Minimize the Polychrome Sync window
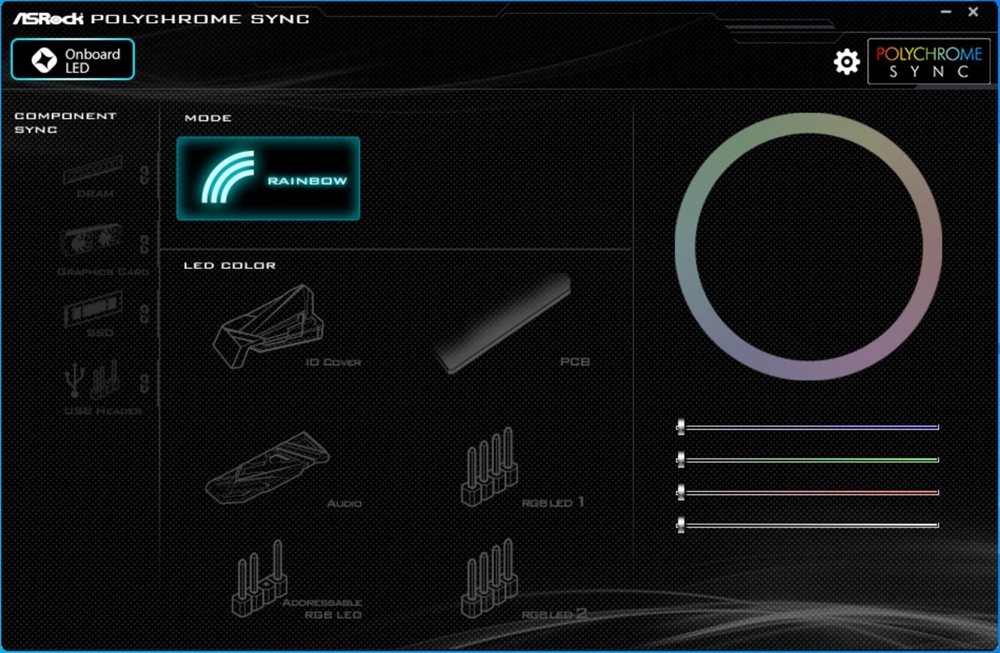 click(x=946, y=11)
